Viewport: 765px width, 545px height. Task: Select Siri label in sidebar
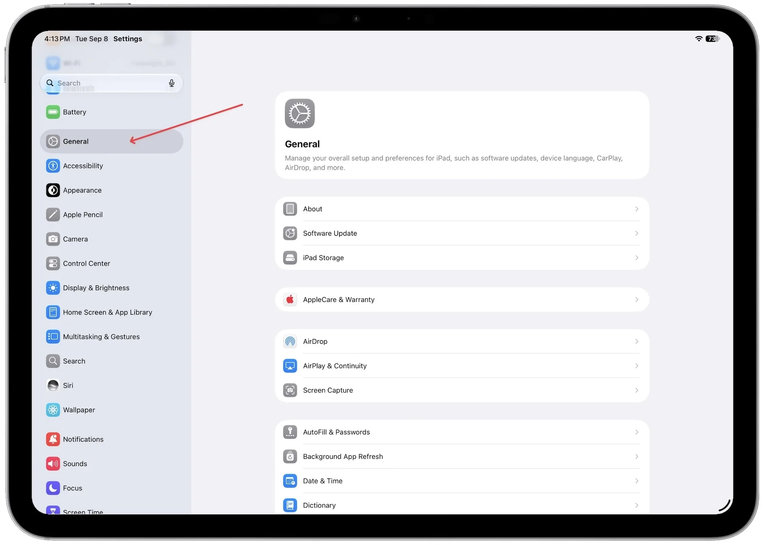pyautogui.click(x=68, y=385)
